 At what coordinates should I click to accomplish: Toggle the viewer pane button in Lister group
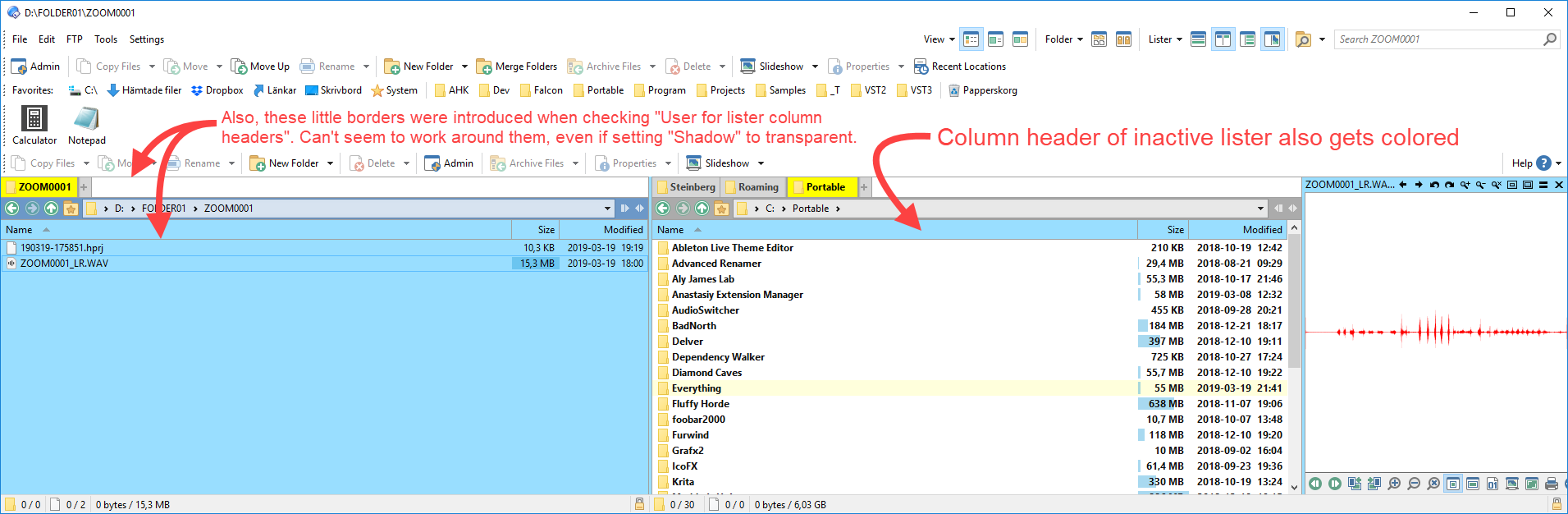point(1272,39)
